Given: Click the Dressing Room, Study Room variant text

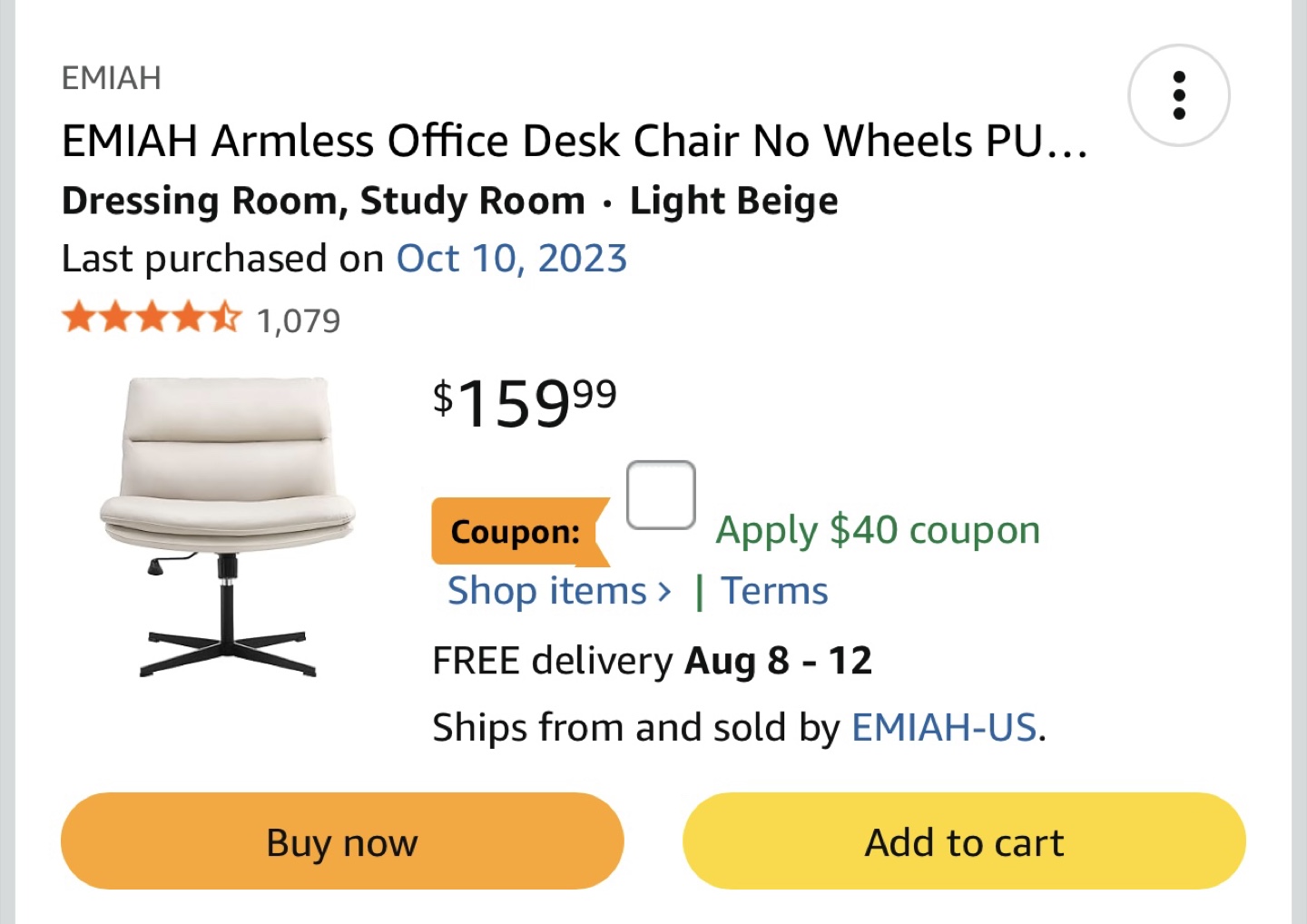Looking at the screenshot, I should (323, 202).
